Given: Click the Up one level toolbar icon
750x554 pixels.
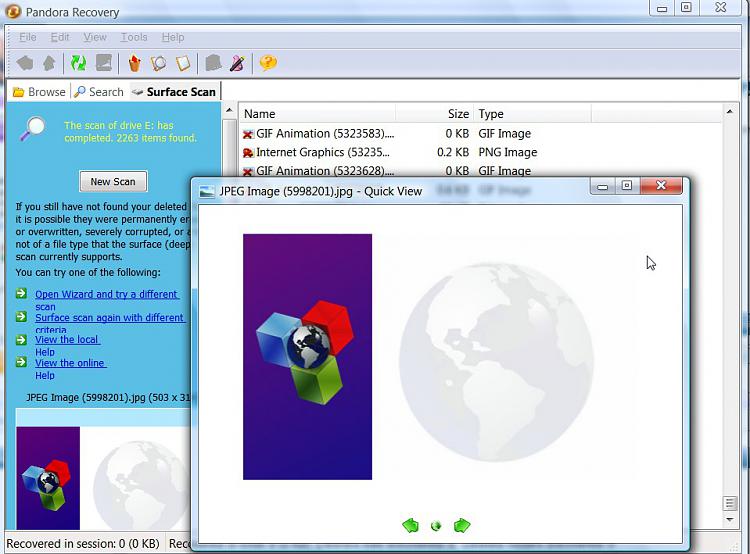Looking at the screenshot, I should pos(49,63).
